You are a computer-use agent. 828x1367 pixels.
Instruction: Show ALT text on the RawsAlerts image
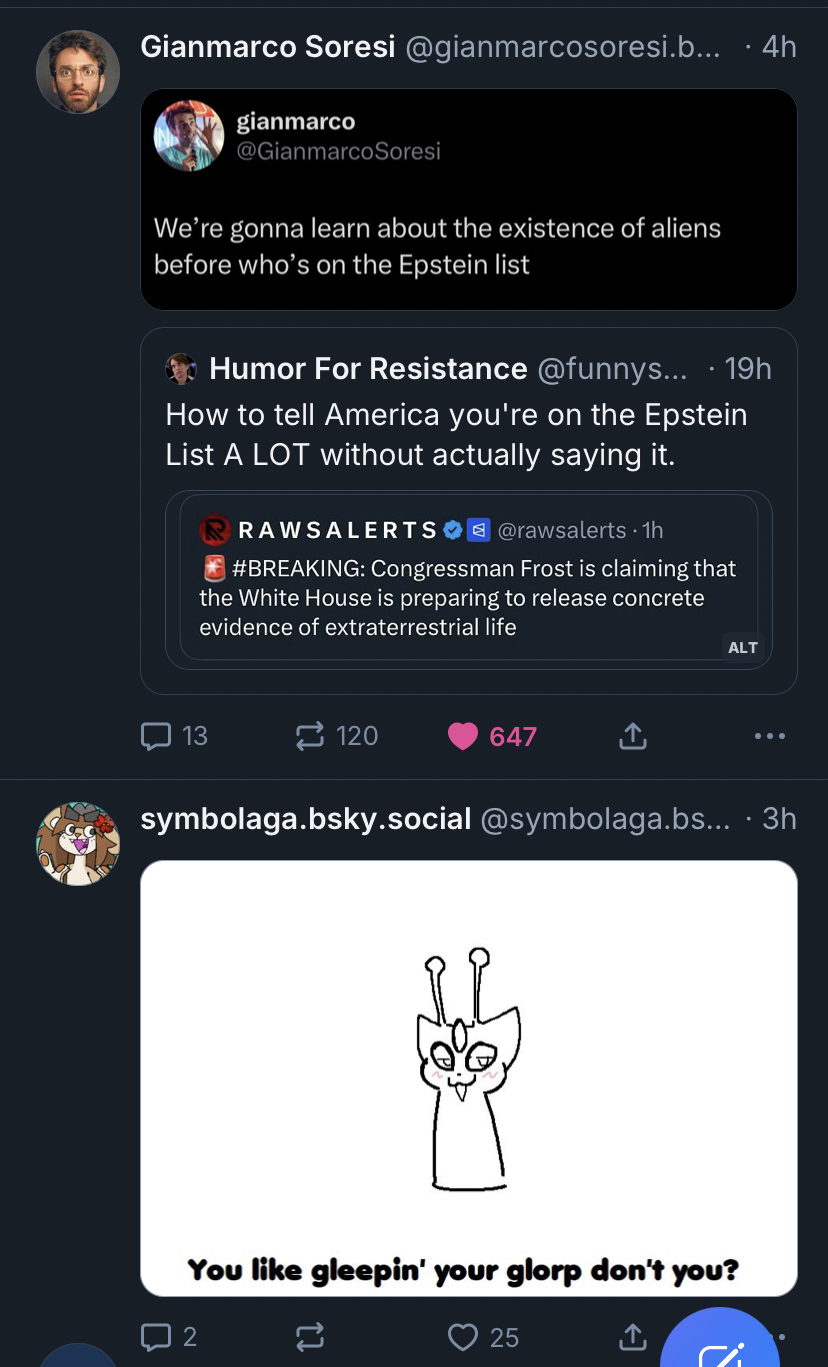click(x=743, y=647)
